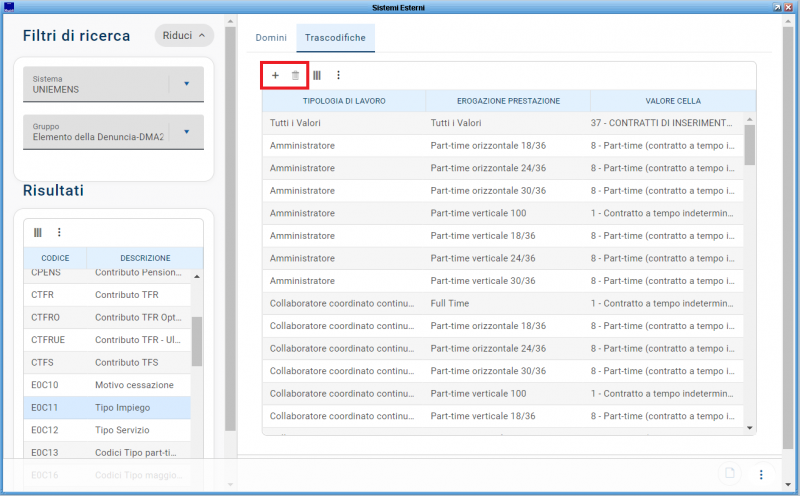Select Collaboratore Part-time verticale 100 row
Viewport: 800px width, 496px height.
coord(503,393)
